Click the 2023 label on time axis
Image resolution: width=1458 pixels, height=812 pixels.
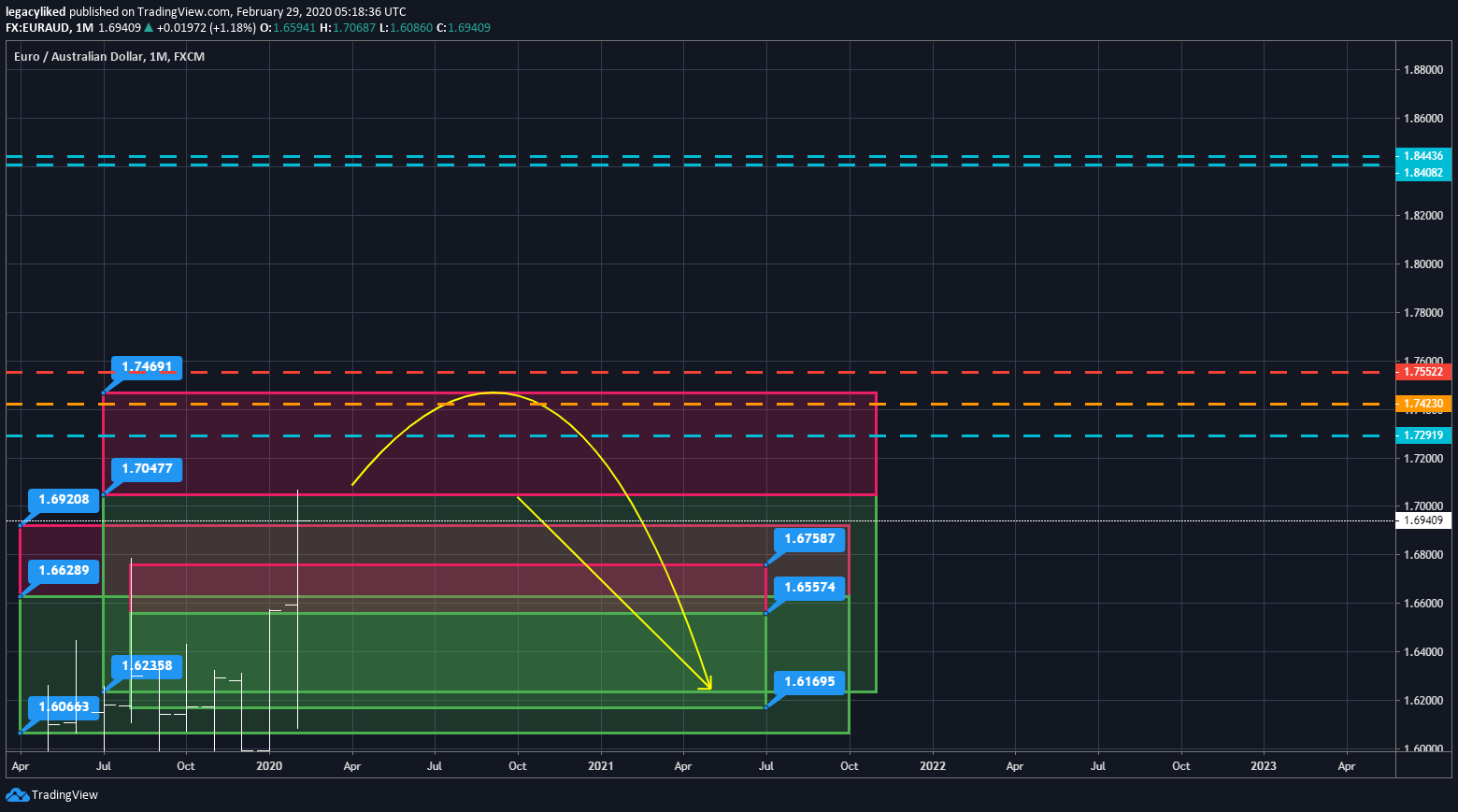(x=1264, y=766)
